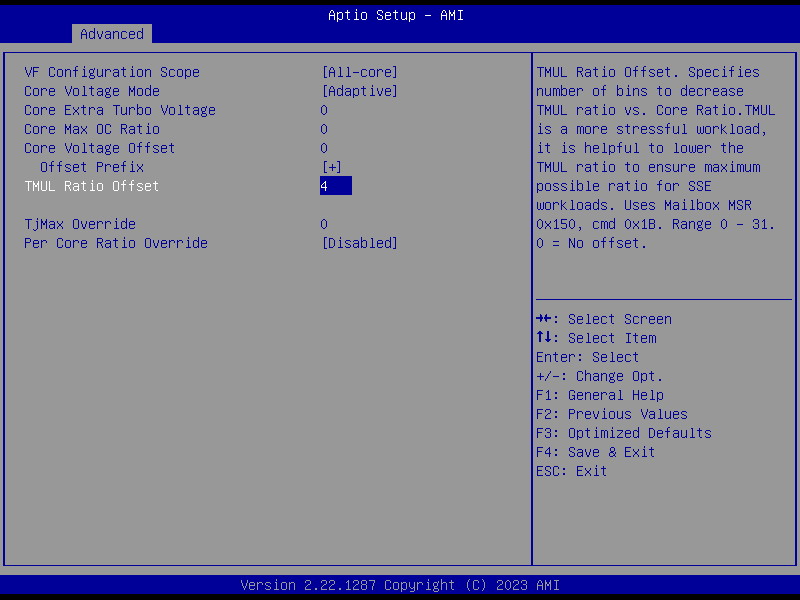Highlight the VF Configuration Scope label
800x600 pixels.
pyautogui.click(x=112, y=72)
